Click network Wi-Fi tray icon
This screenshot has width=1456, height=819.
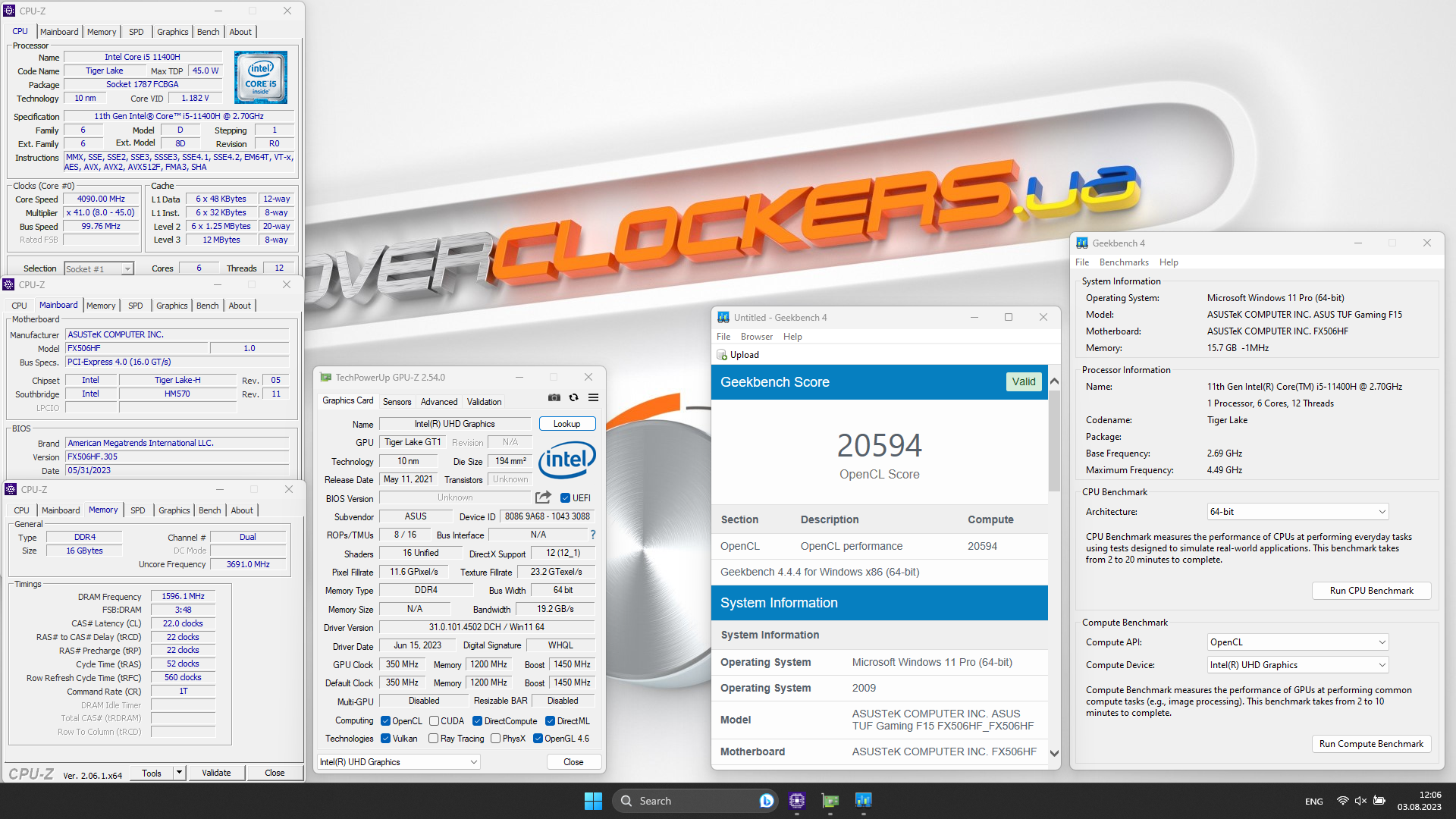click(x=1342, y=801)
